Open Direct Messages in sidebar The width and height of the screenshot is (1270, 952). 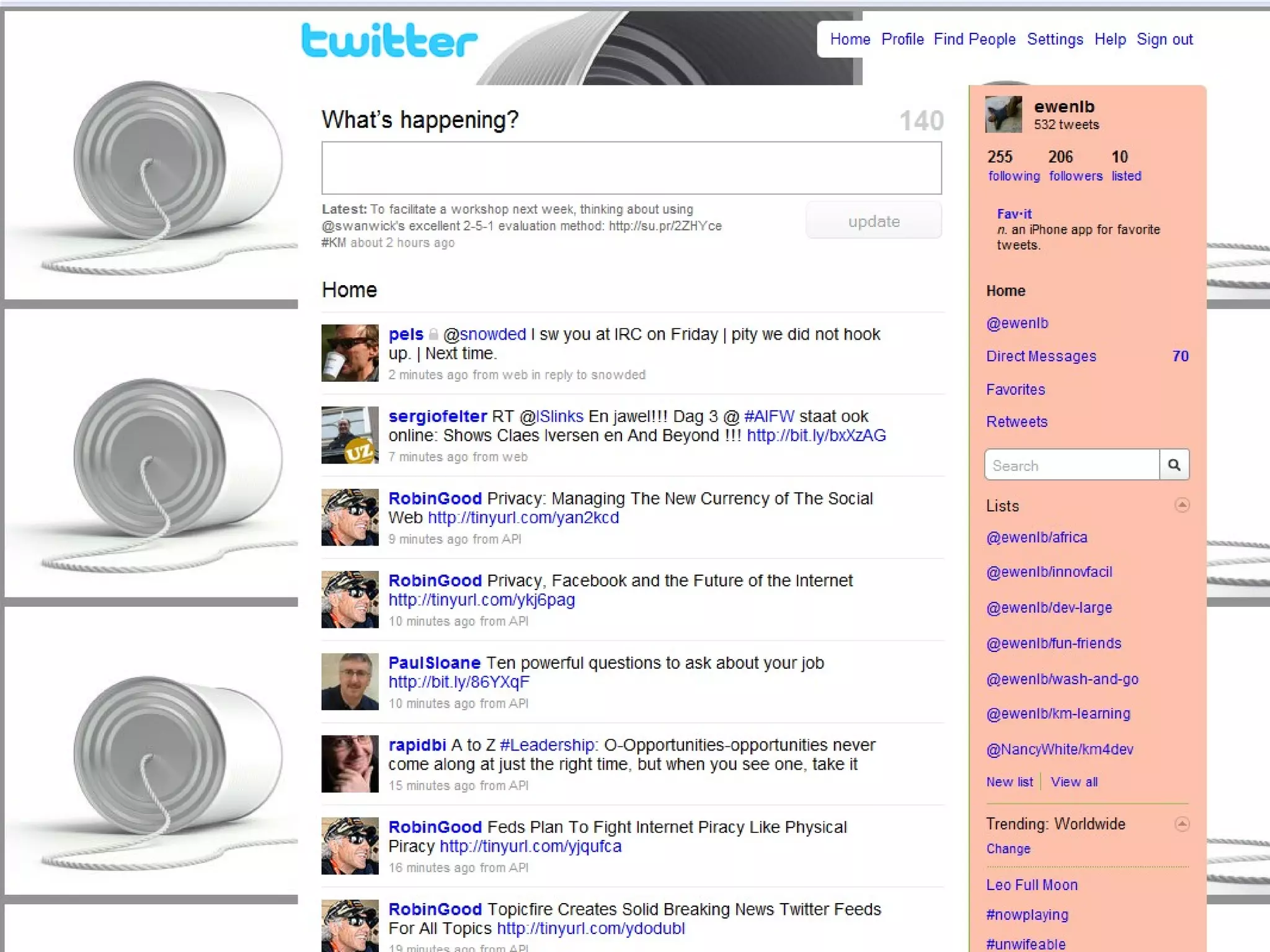(1041, 356)
